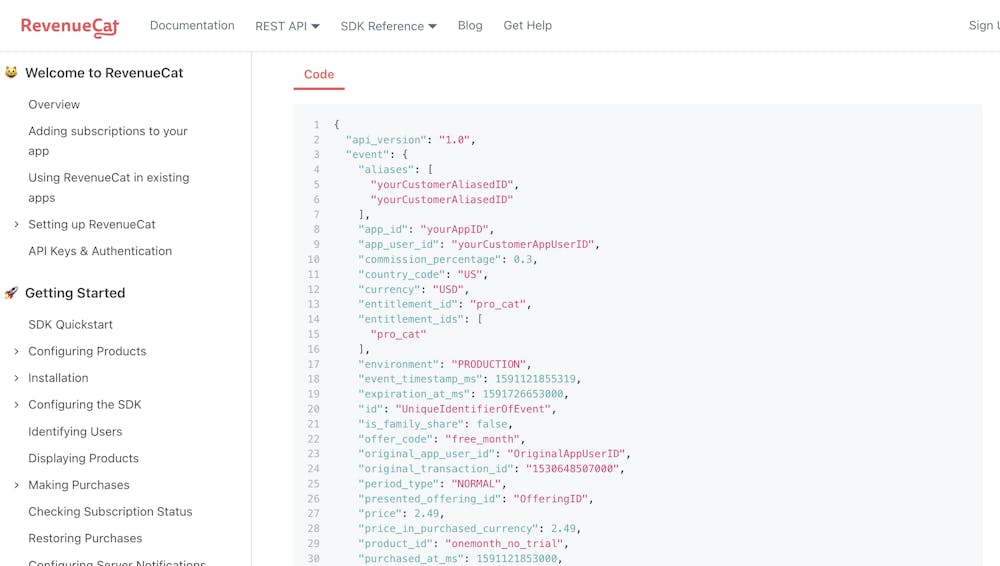Click the is_family_share false value
Image resolution: width=1000 pixels, height=566 pixels.
coord(492,424)
